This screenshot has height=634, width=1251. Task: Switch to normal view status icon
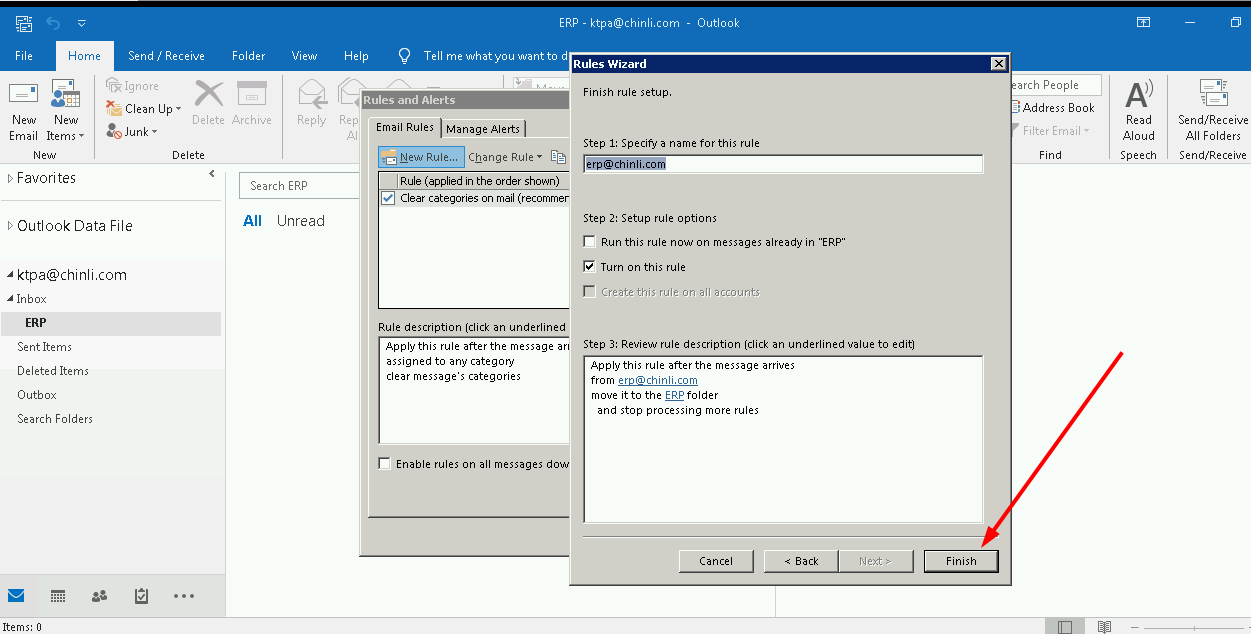(x=1065, y=626)
